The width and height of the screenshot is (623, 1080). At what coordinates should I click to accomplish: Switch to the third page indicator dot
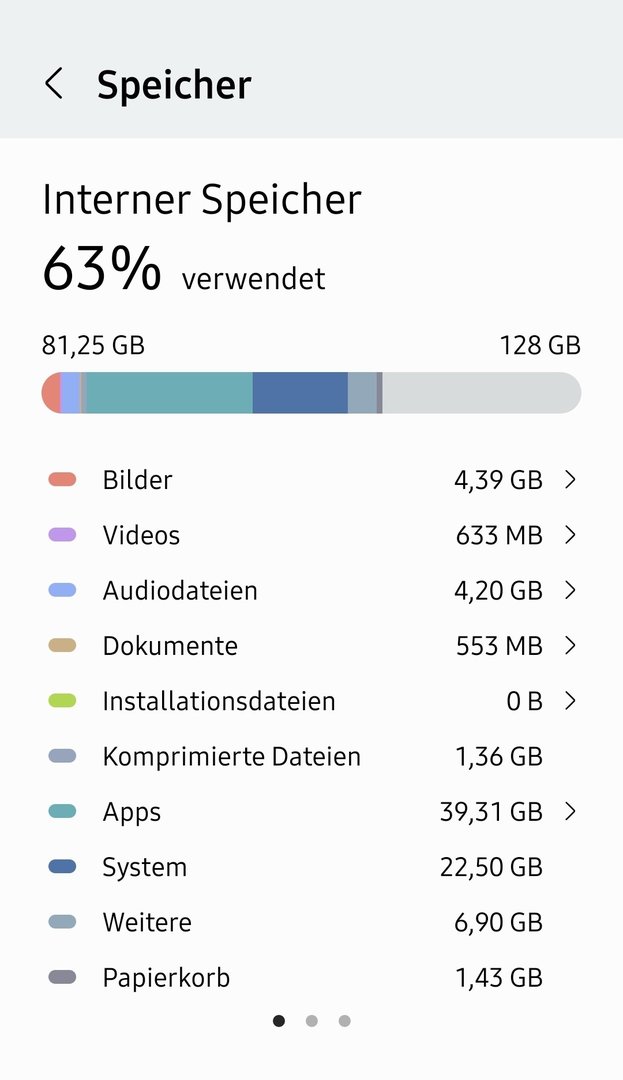pos(345,1021)
